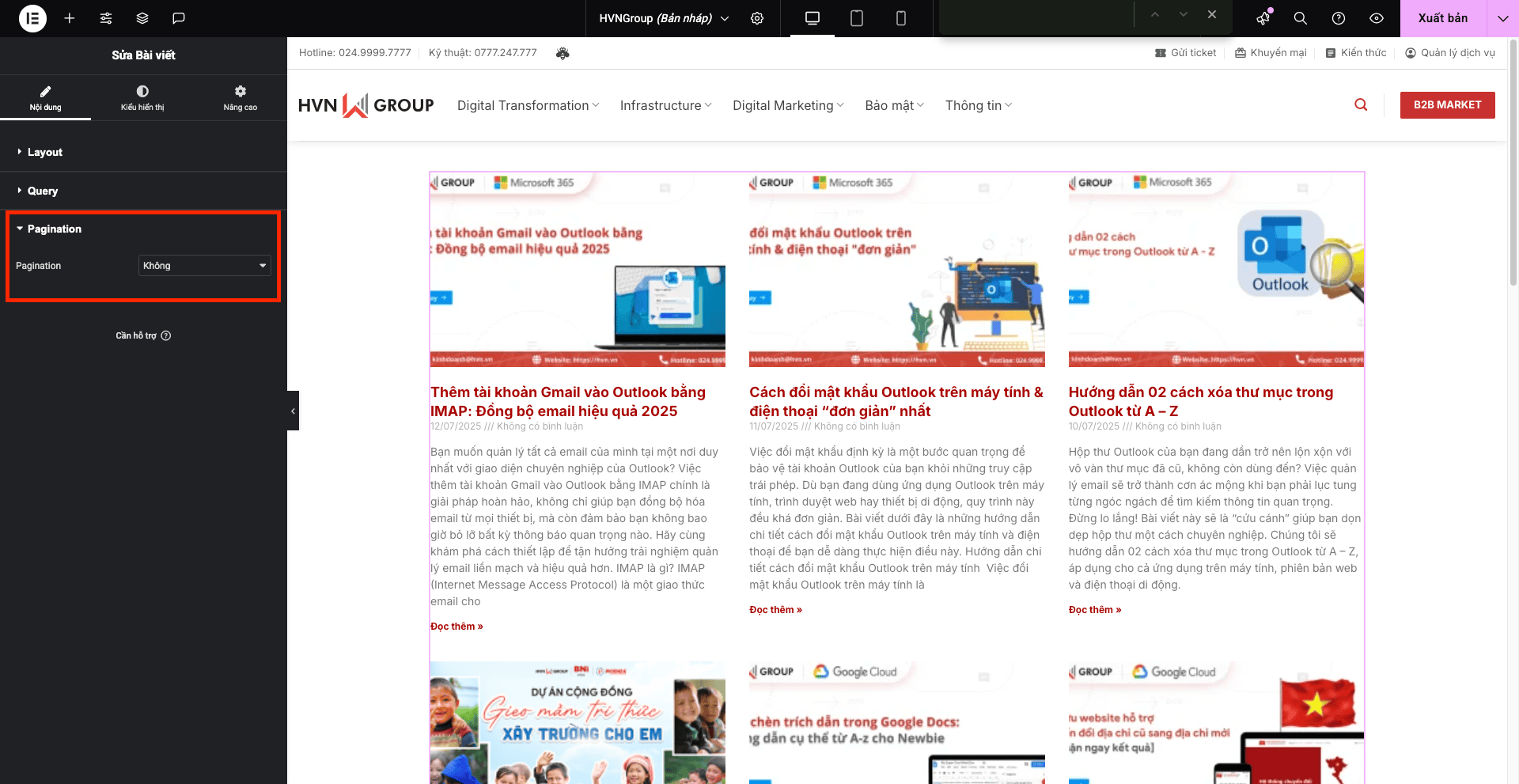The height and width of the screenshot is (784, 1519).
Task: Switch to tablet device view
Action: (x=857, y=18)
